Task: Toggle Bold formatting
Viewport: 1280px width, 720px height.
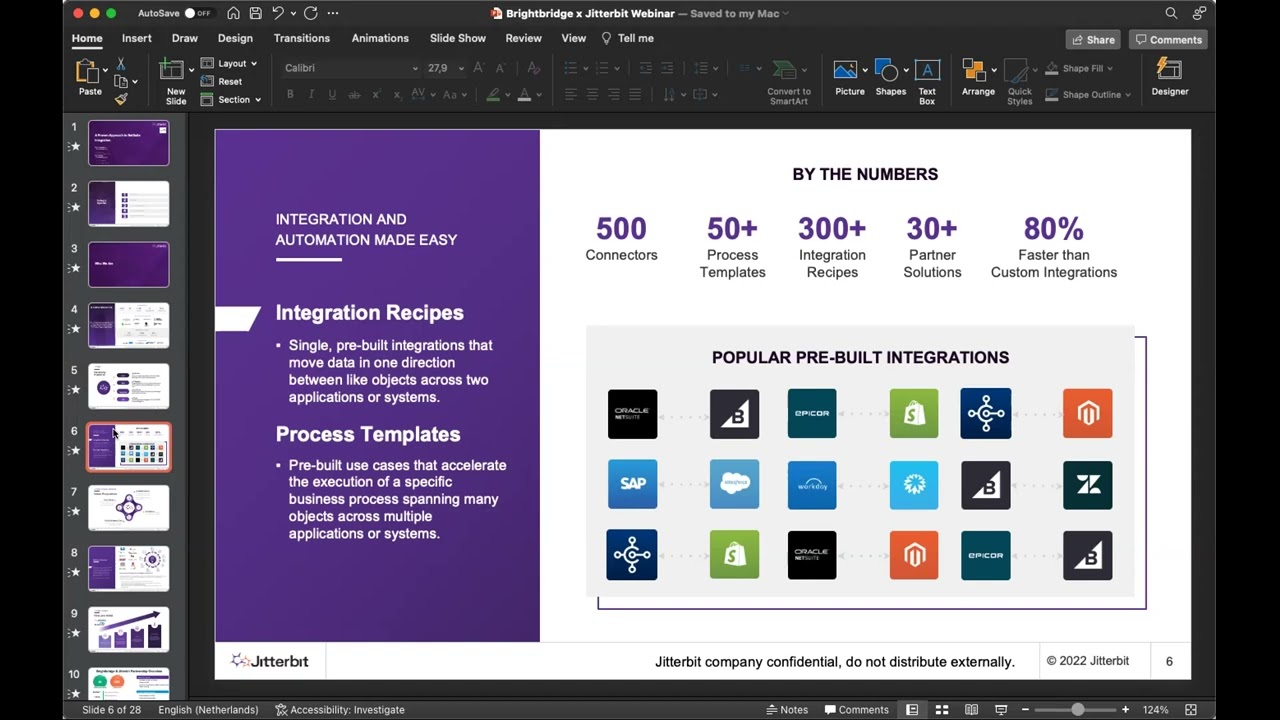Action: point(290,94)
